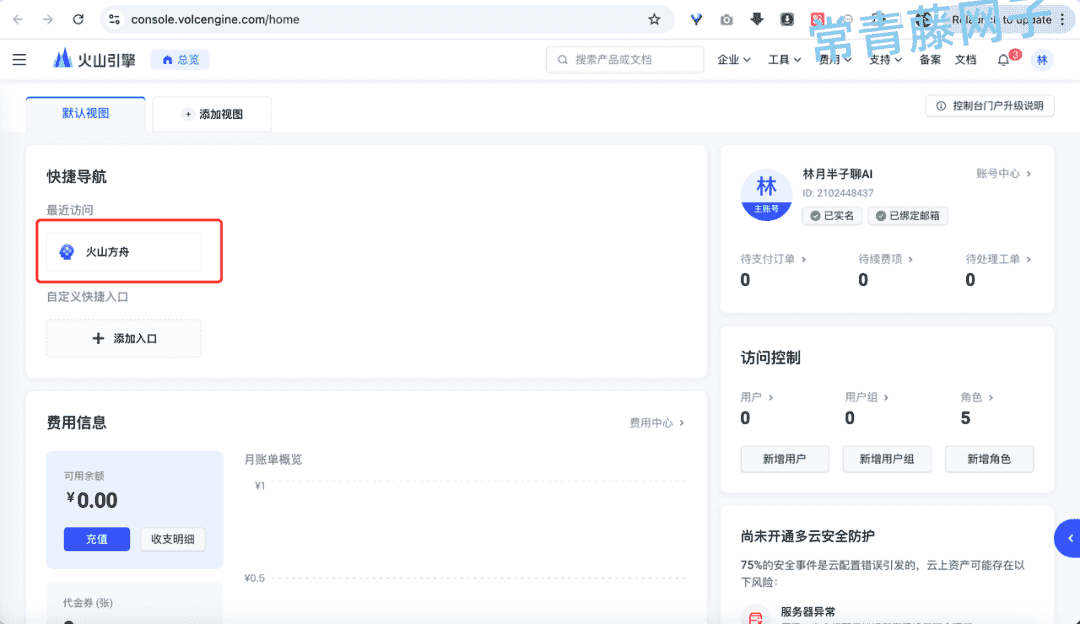The width and height of the screenshot is (1080, 624).
Task: Open 待支付订单 link
Action: [x=773, y=259]
